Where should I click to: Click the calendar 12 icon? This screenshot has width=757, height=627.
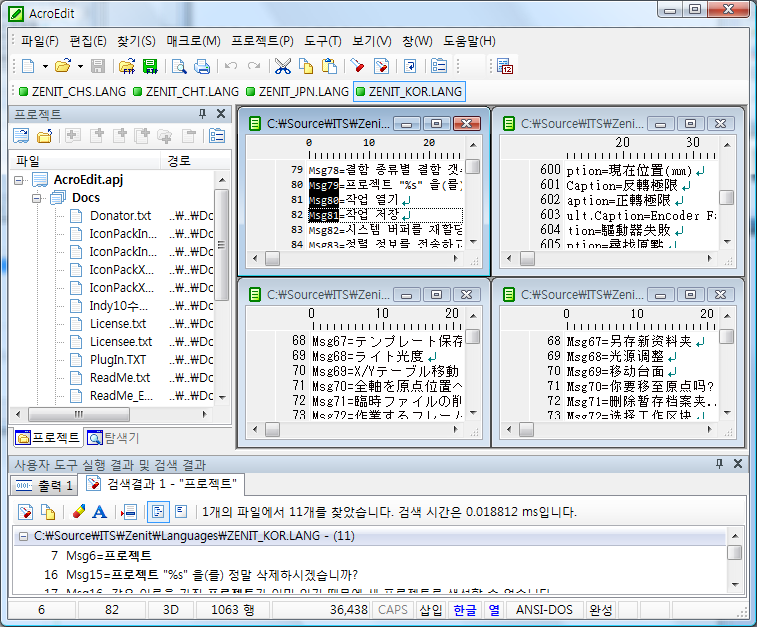click(x=505, y=66)
